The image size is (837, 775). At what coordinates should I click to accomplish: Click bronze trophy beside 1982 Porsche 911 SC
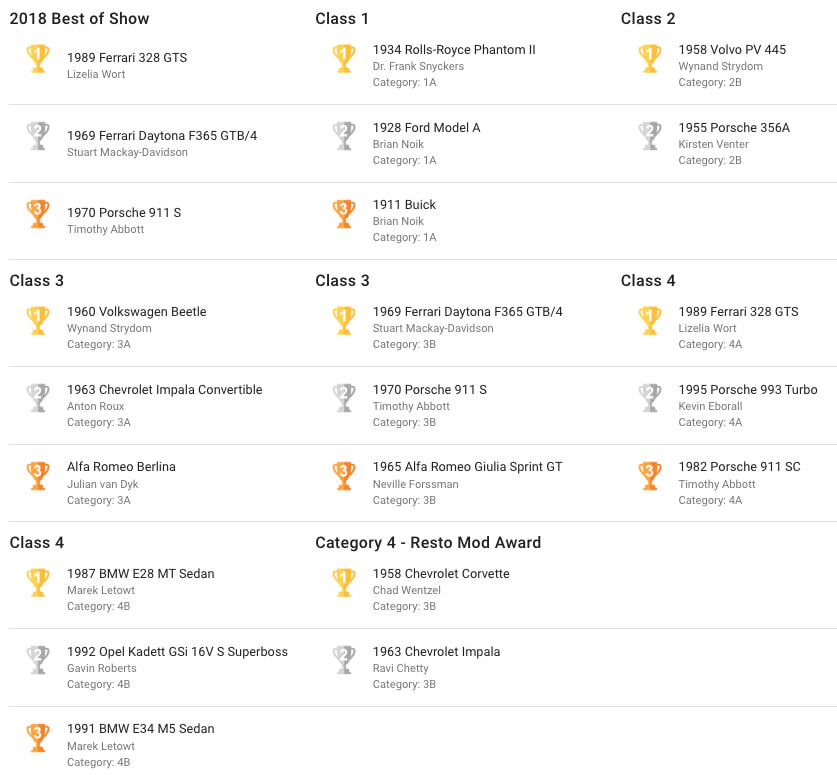click(x=650, y=476)
